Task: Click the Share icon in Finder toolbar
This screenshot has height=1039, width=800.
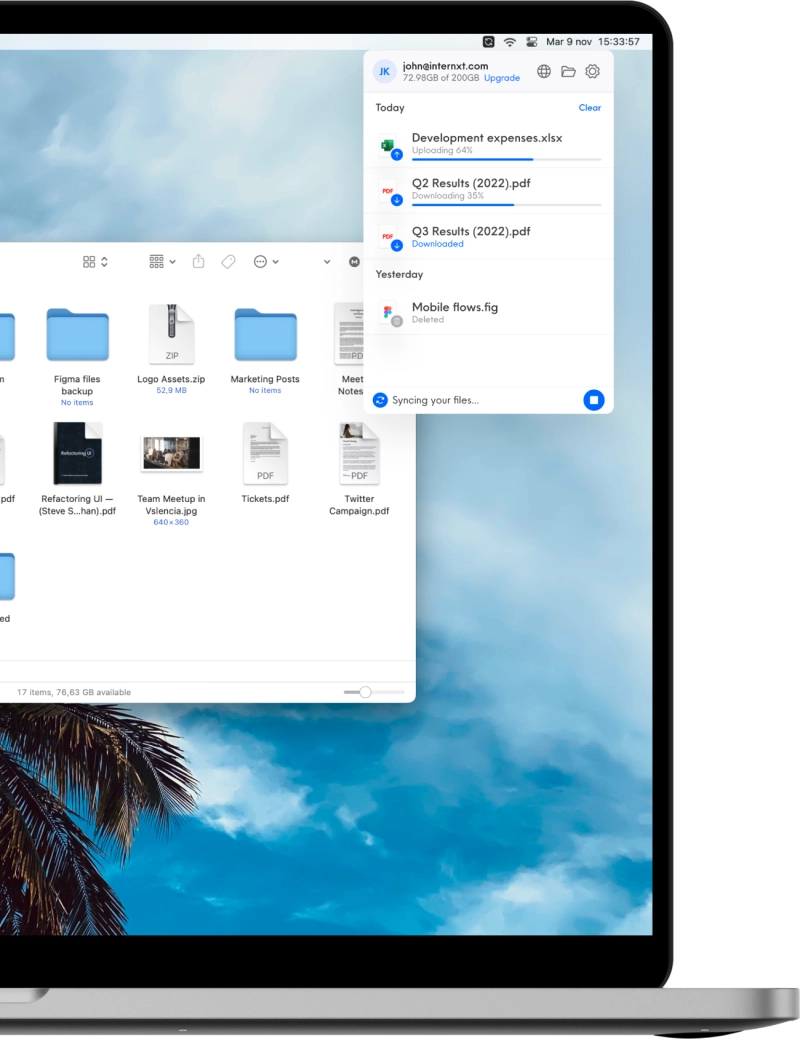Action: pos(198,261)
